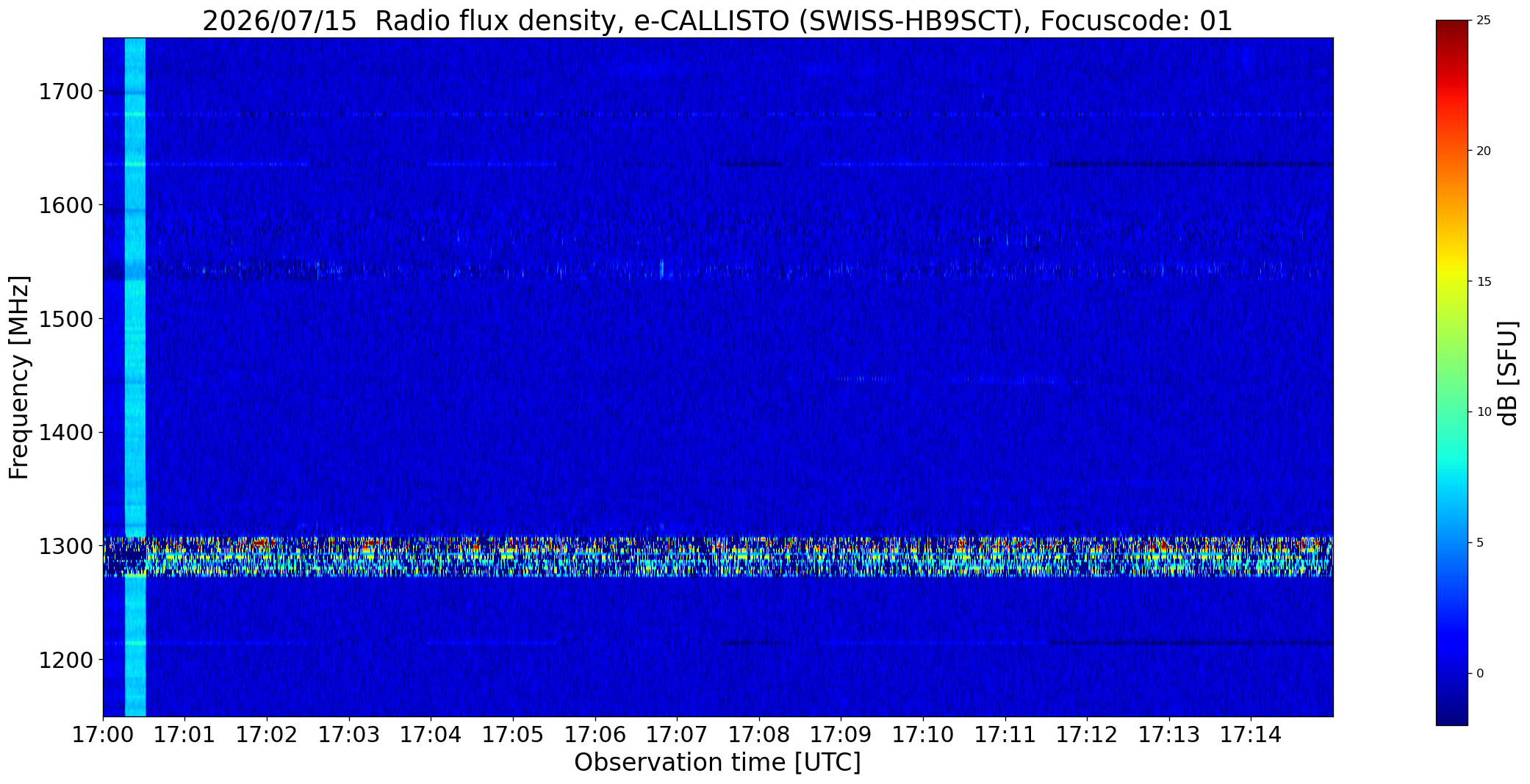The height and width of the screenshot is (784, 1530).
Task: Click the Observation time [UTC] axis label
Action: point(717,763)
